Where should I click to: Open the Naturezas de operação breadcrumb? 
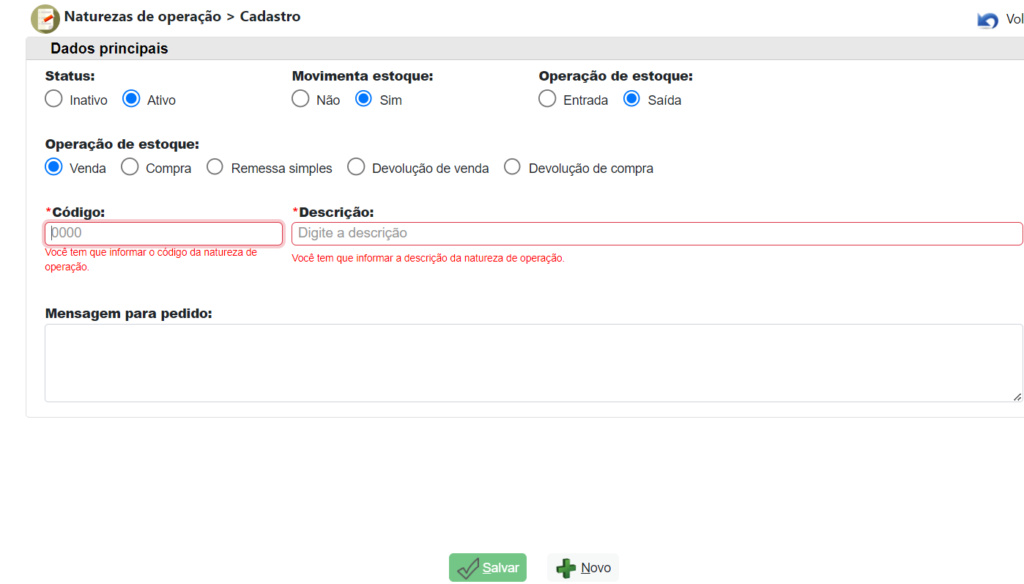pyautogui.click(x=142, y=17)
